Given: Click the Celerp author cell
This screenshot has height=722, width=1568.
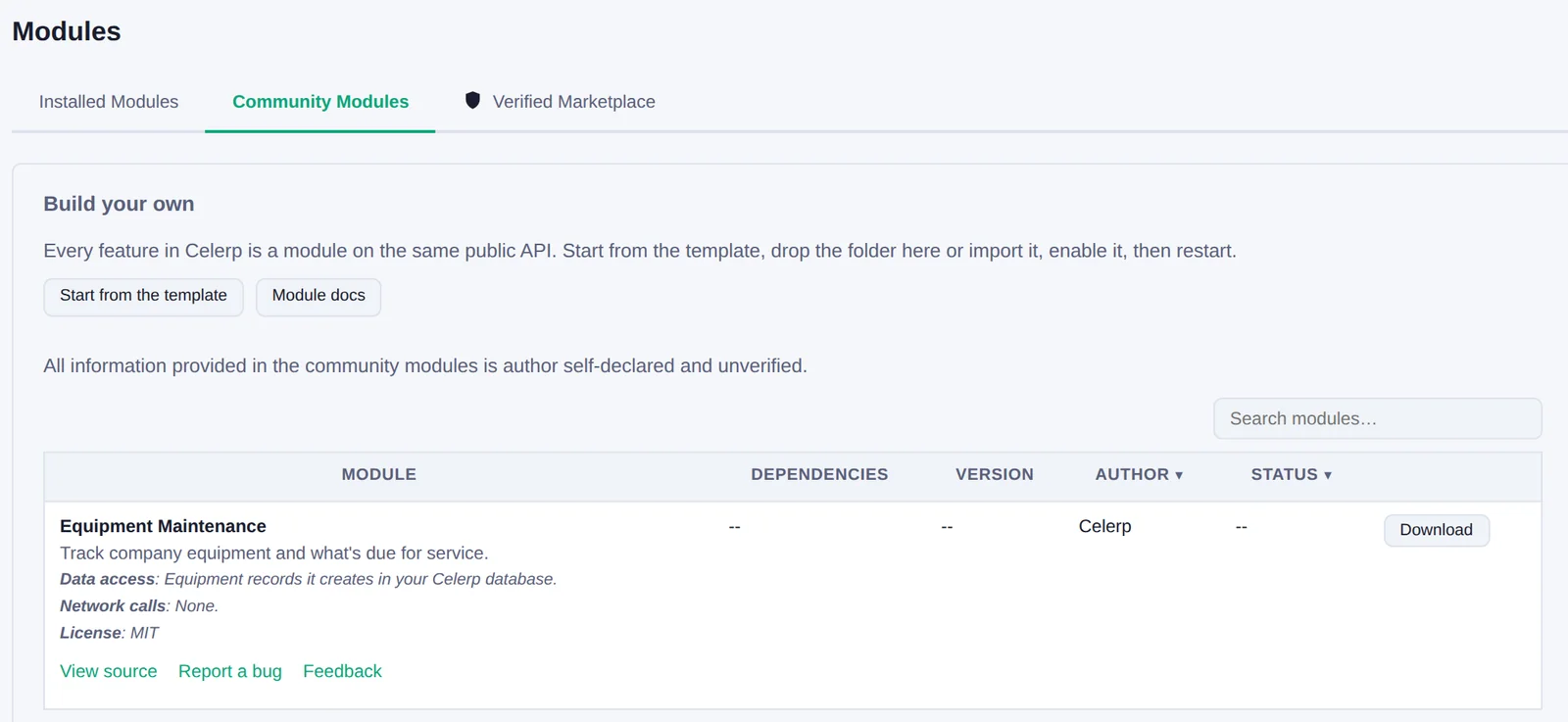Looking at the screenshot, I should (1104, 526).
